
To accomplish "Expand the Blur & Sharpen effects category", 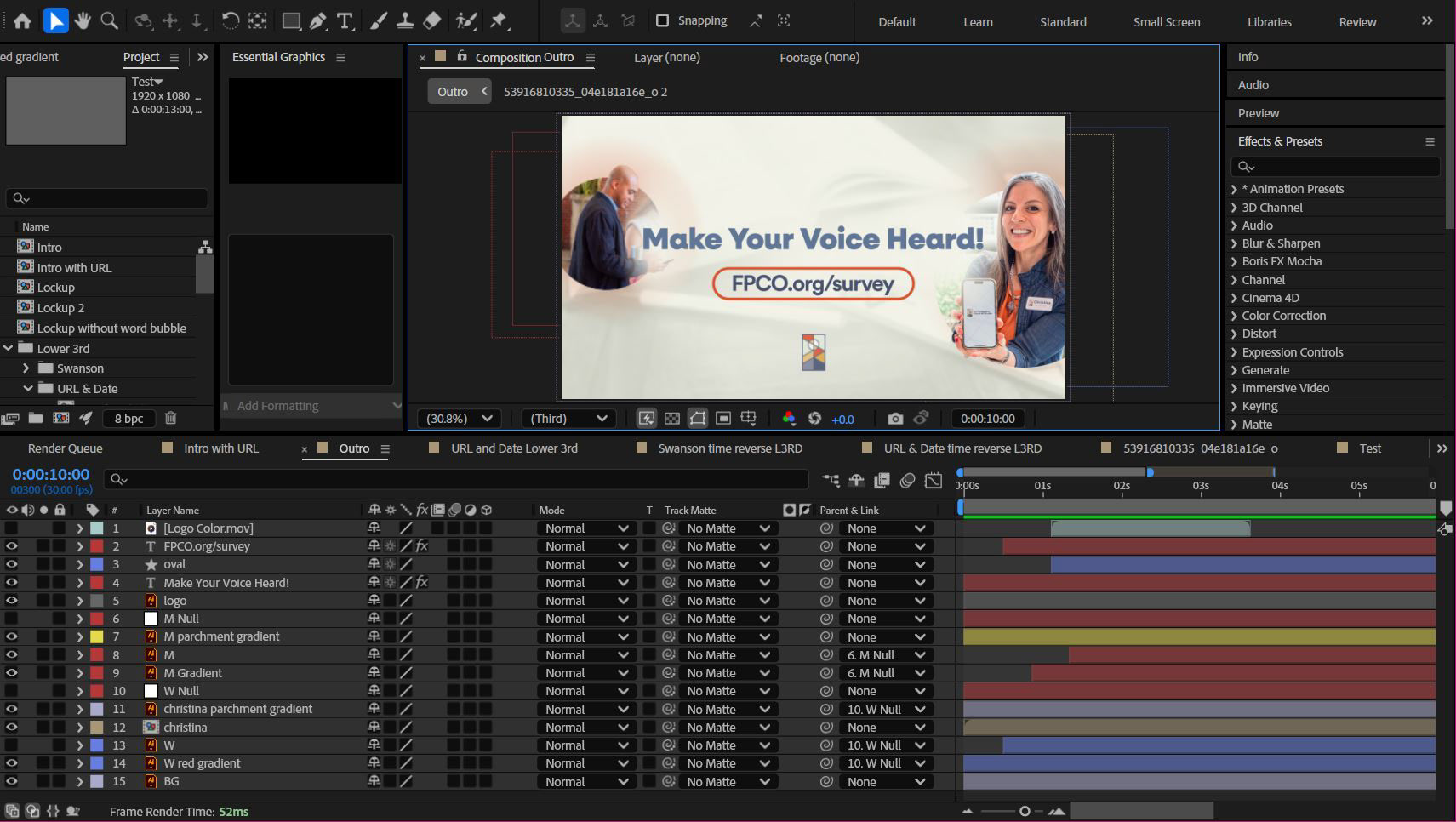I will pyautogui.click(x=1234, y=243).
